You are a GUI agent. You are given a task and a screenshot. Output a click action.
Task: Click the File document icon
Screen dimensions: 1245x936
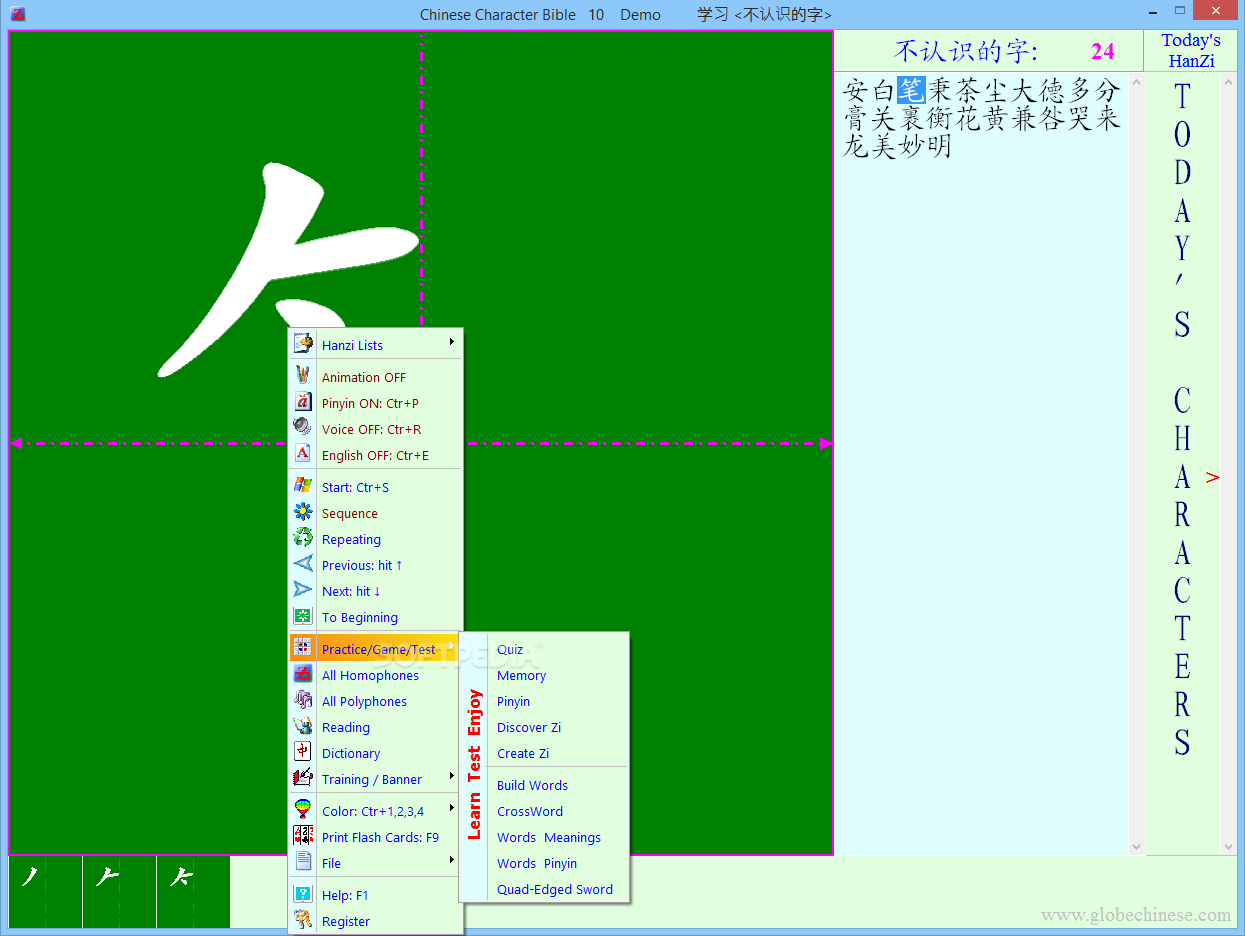[x=303, y=862]
